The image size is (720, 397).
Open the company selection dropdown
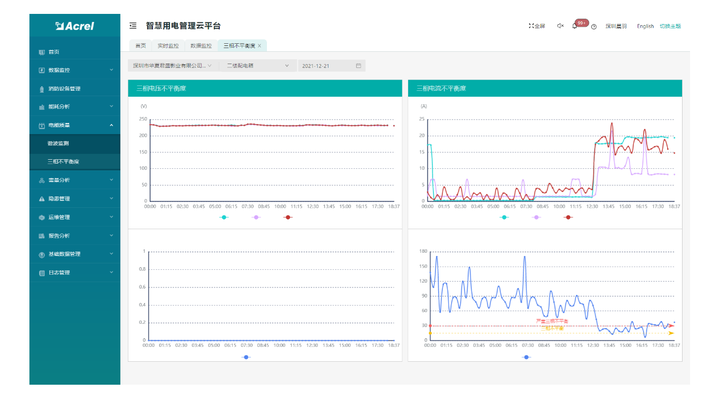pyautogui.click(x=173, y=66)
